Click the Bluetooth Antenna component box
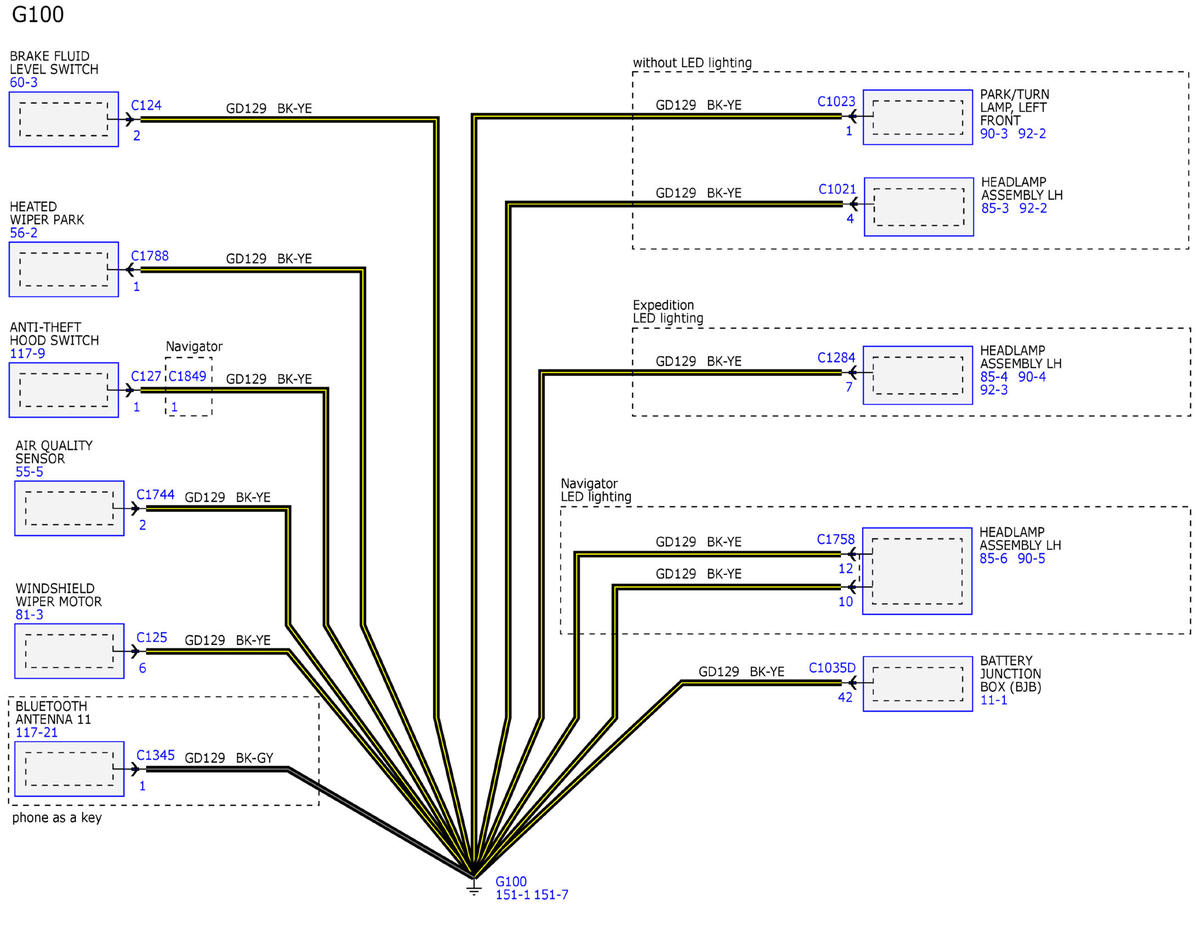 (x=68, y=768)
